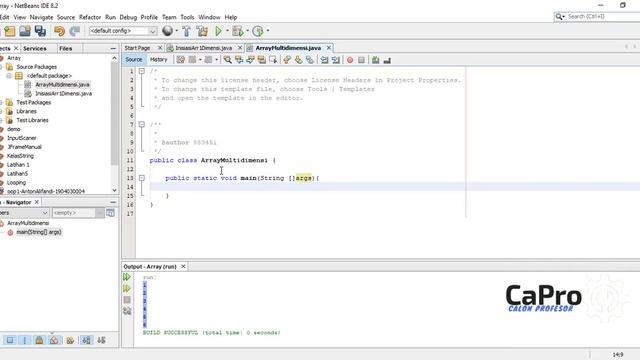Select InisiasiArr1Dimensi.java in project tree
This screenshot has height=360, width=640.
pos(63,93)
